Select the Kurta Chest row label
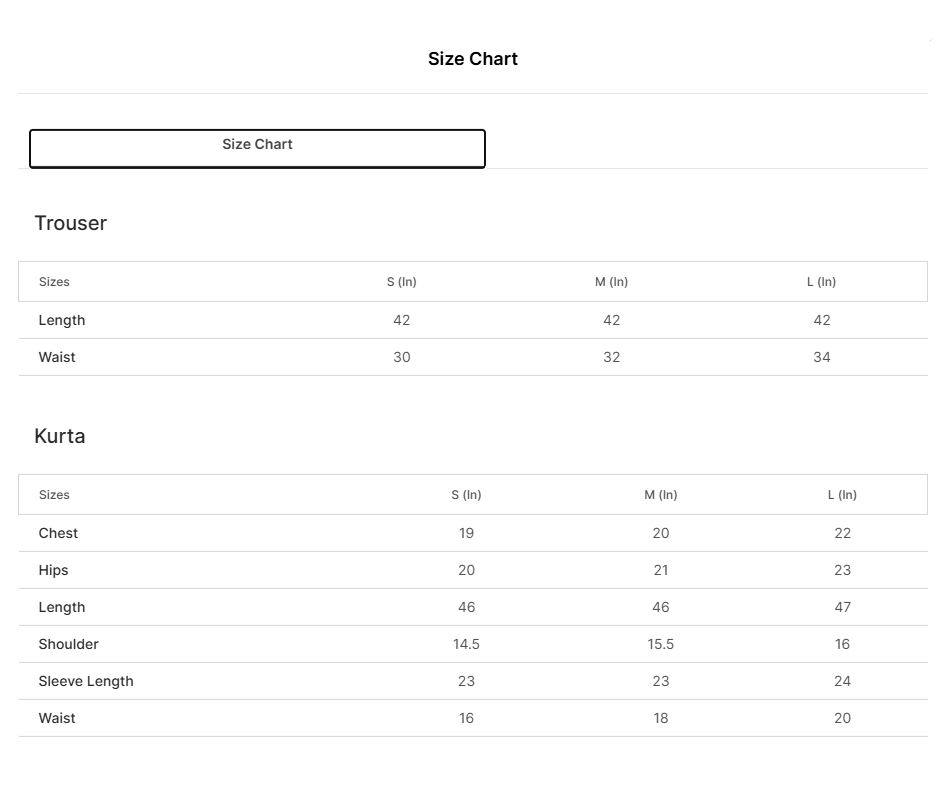Image resolution: width=945 pixels, height=789 pixels. 58,533
